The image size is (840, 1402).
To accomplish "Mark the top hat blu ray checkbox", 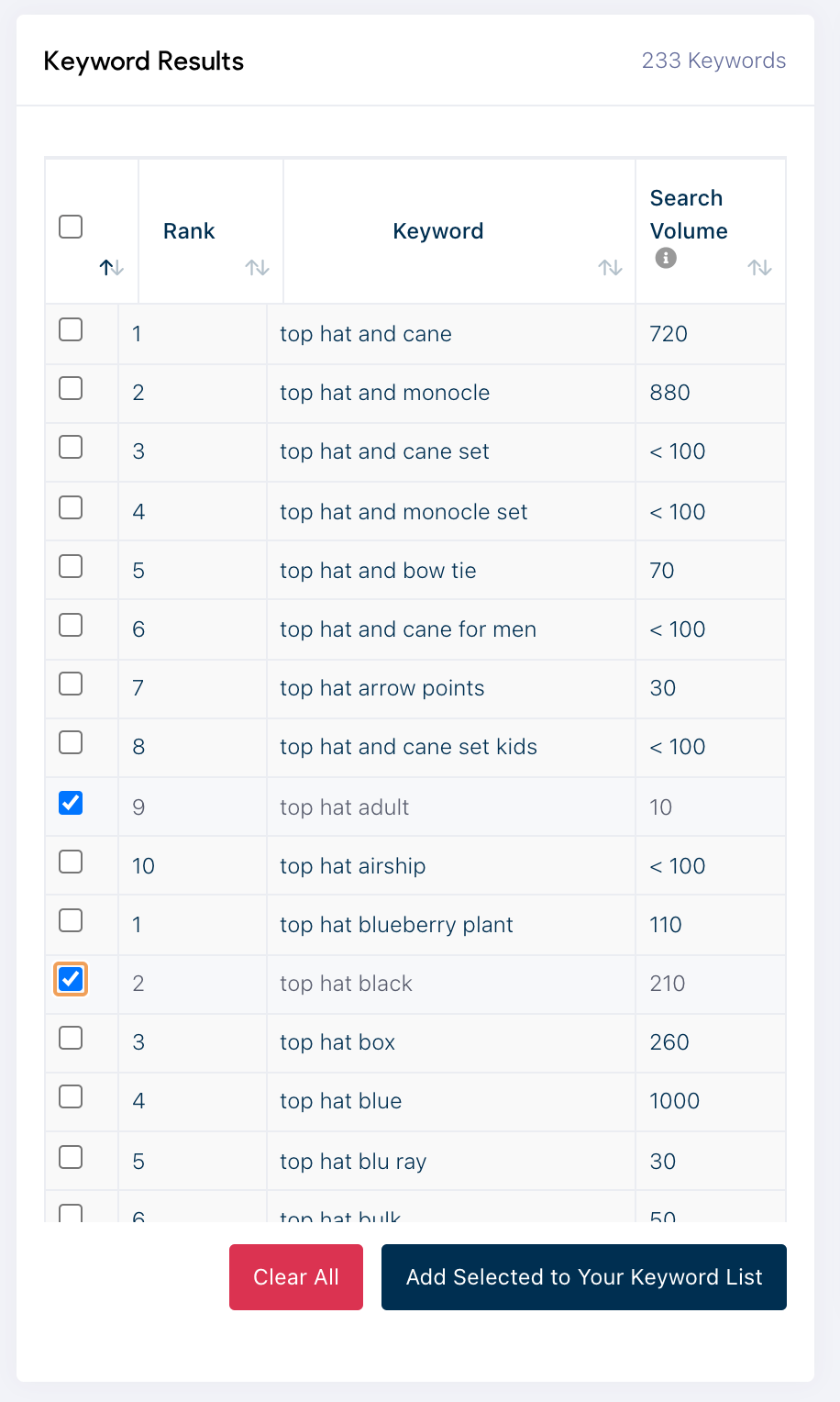I will tap(71, 1157).
